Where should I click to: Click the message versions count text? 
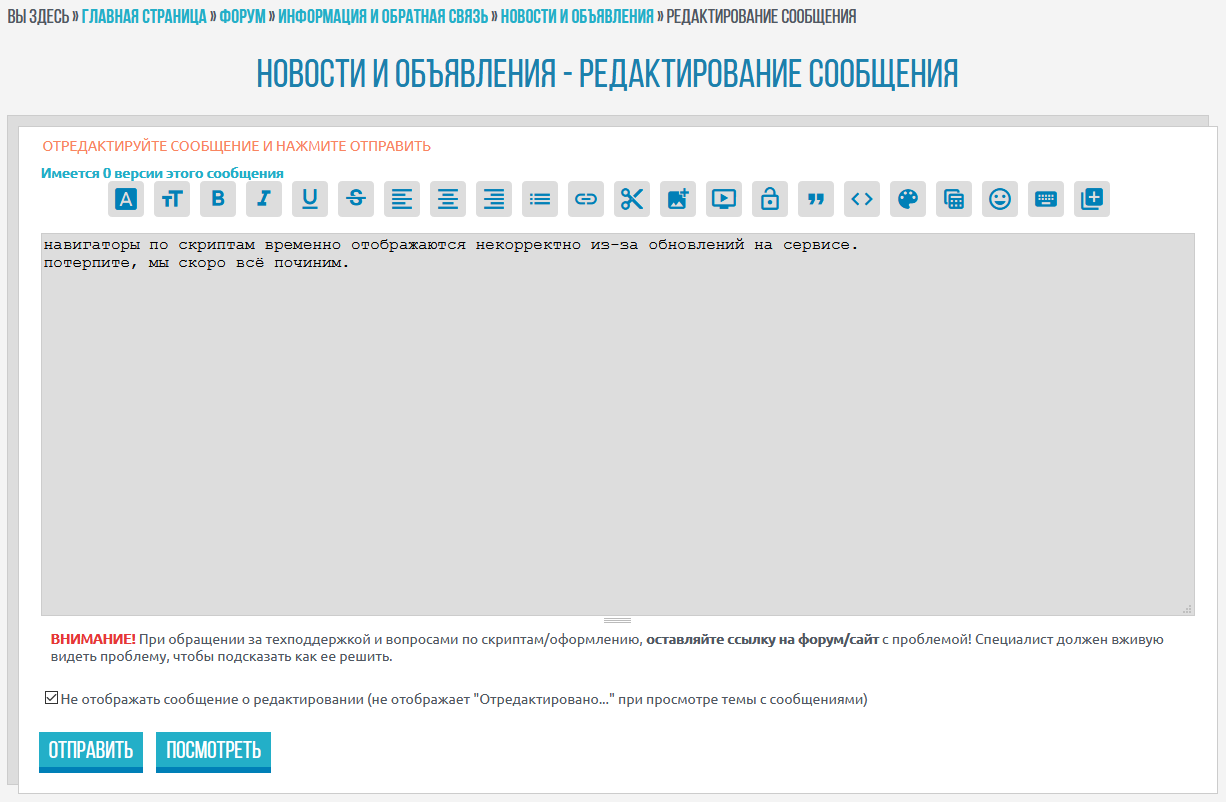click(162, 173)
